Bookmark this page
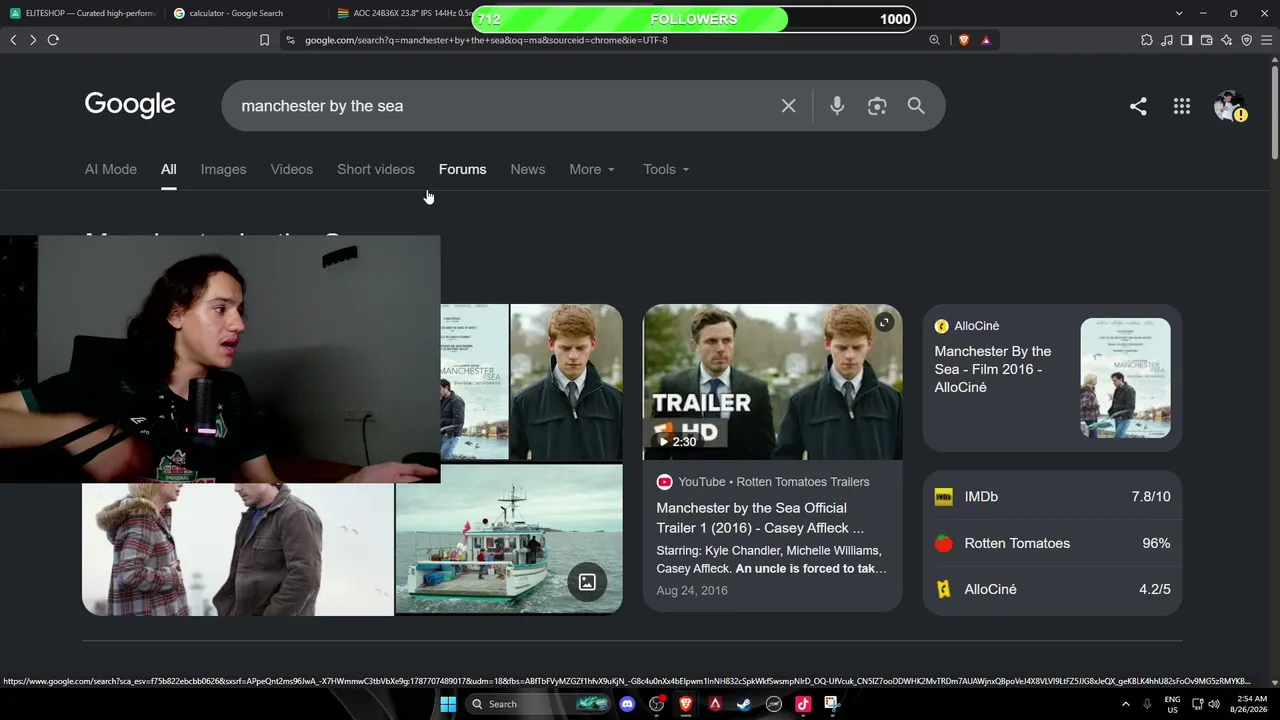The image size is (1280, 720). pyautogui.click(x=264, y=40)
